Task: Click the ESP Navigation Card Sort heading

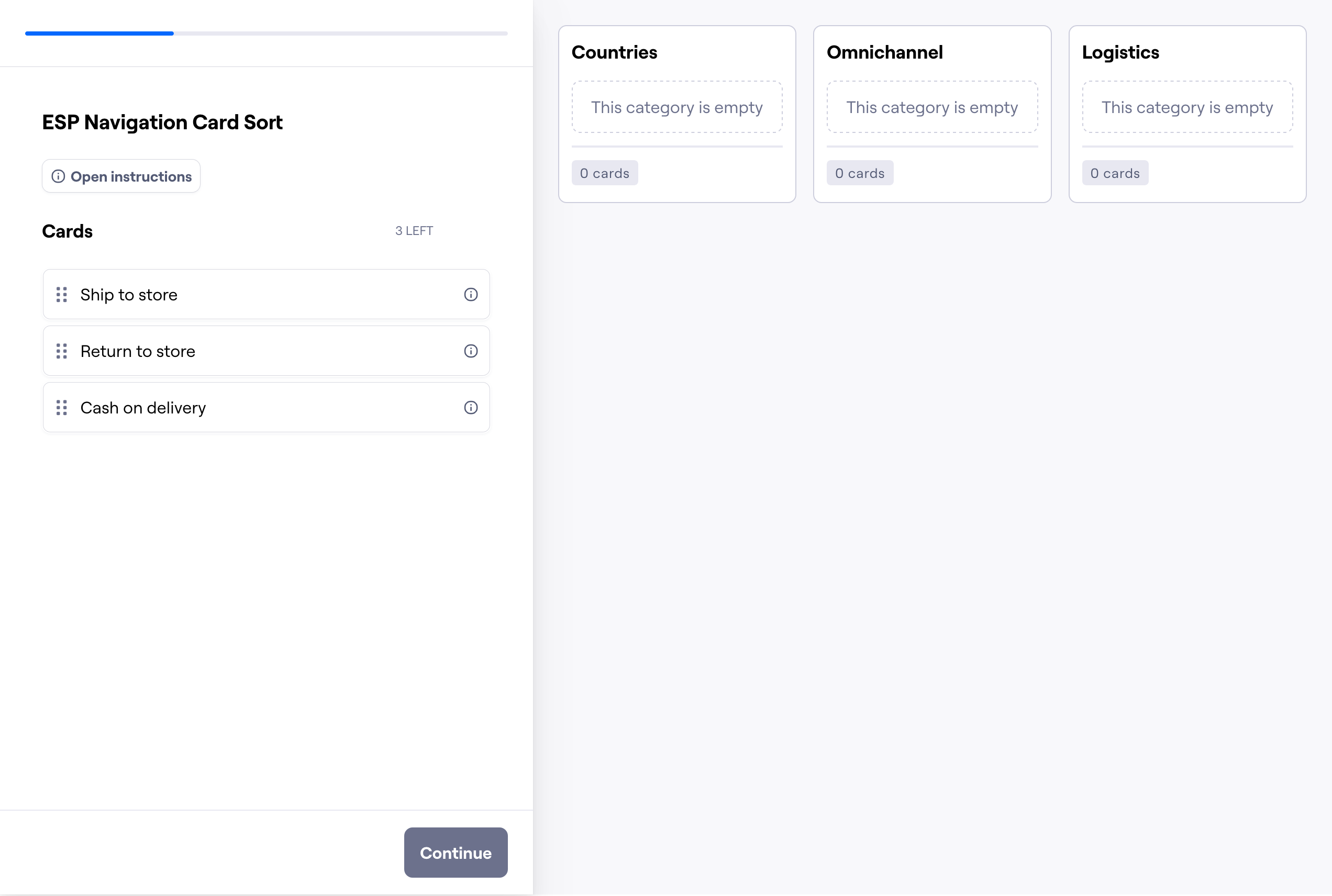Action: (x=162, y=122)
